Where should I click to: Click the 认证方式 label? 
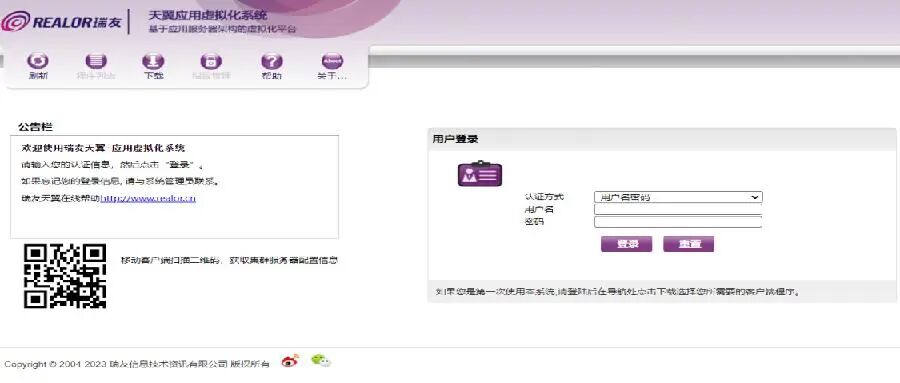point(544,197)
